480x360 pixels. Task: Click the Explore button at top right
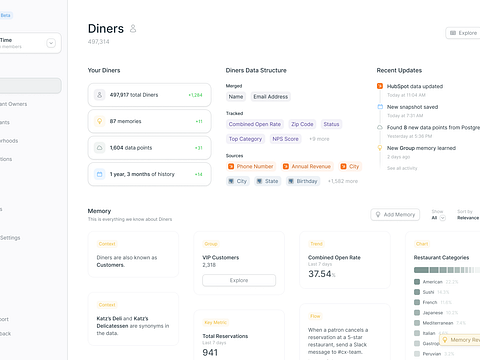463,33
